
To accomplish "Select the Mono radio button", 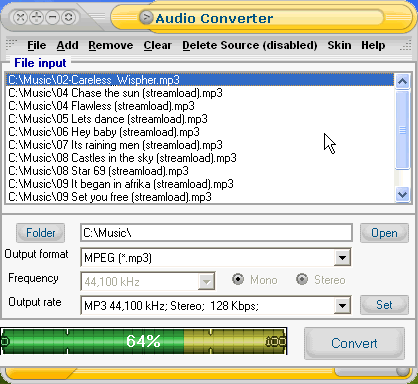I will click(x=238, y=279).
